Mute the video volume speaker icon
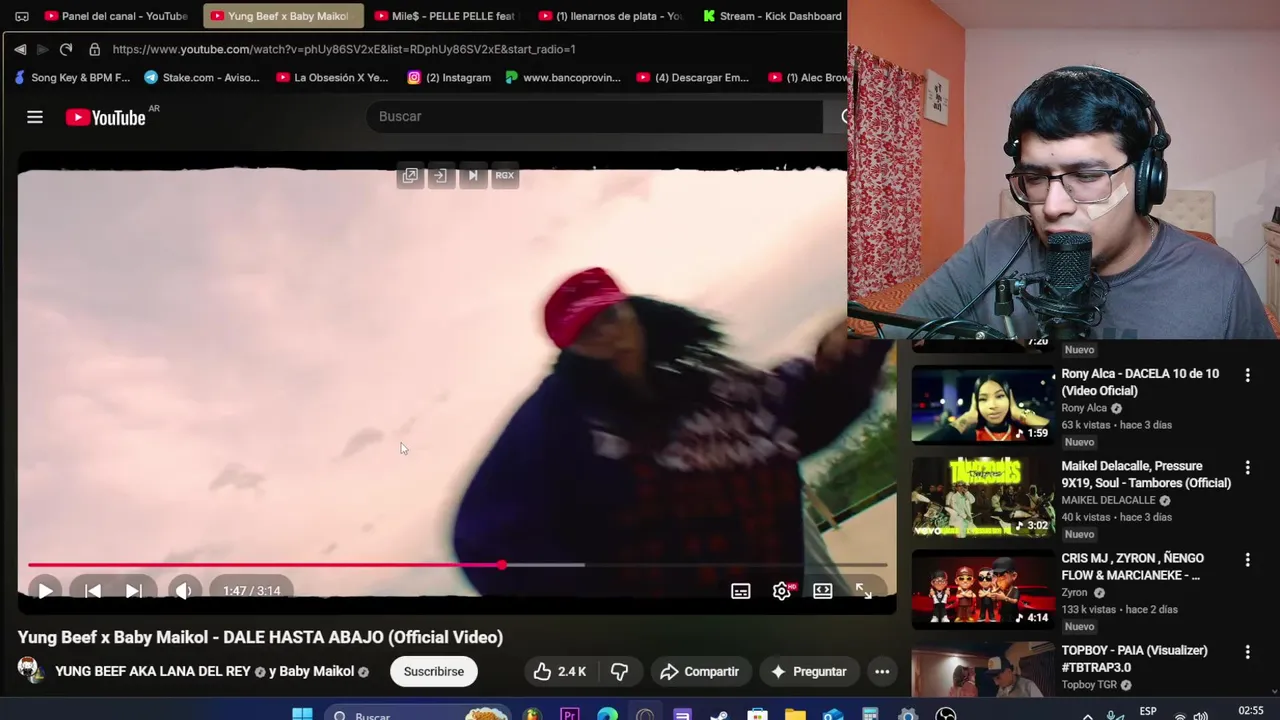The width and height of the screenshot is (1280, 720). coord(183,591)
